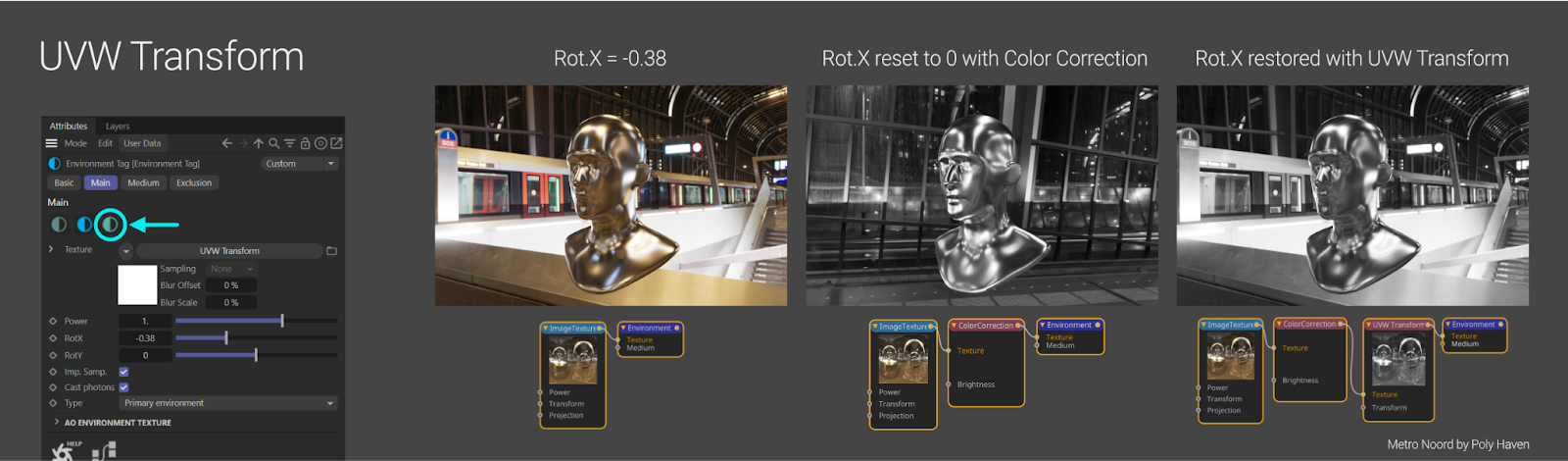The height and width of the screenshot is (461, 1568).
Task: Click the UVW Transform texture button
Action: point(229,251)
